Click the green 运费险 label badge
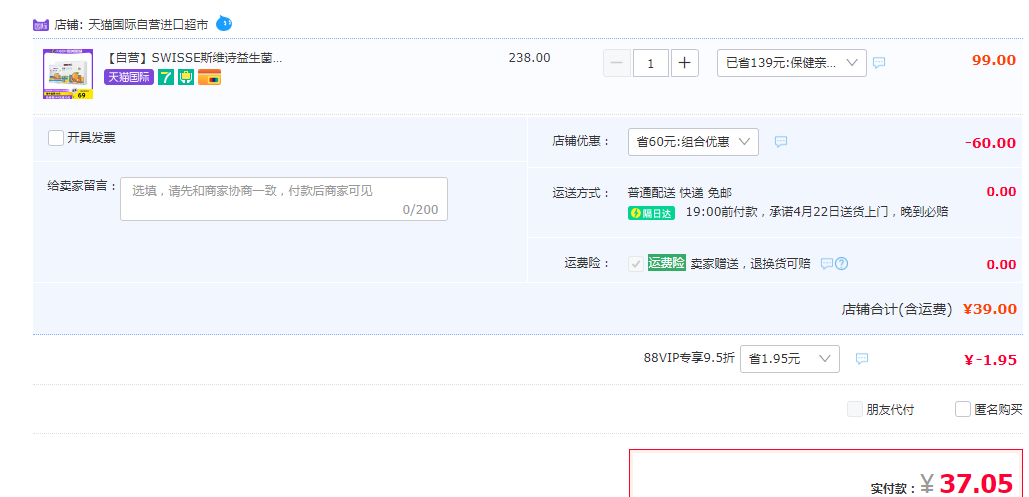Screen dimensions: 1029x497 tap(667, 263)
